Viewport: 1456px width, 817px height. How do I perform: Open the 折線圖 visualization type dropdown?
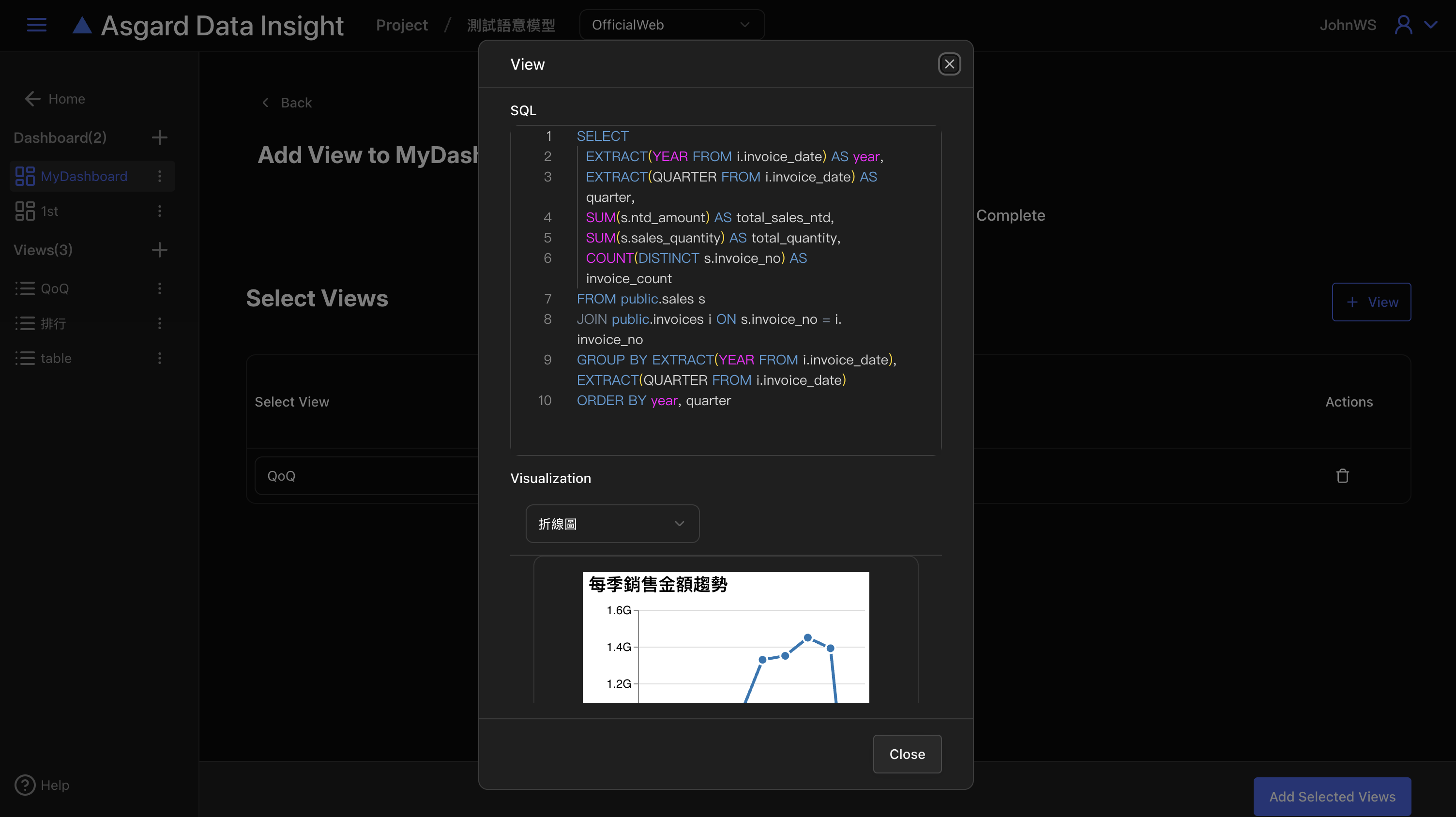point(612,524)
